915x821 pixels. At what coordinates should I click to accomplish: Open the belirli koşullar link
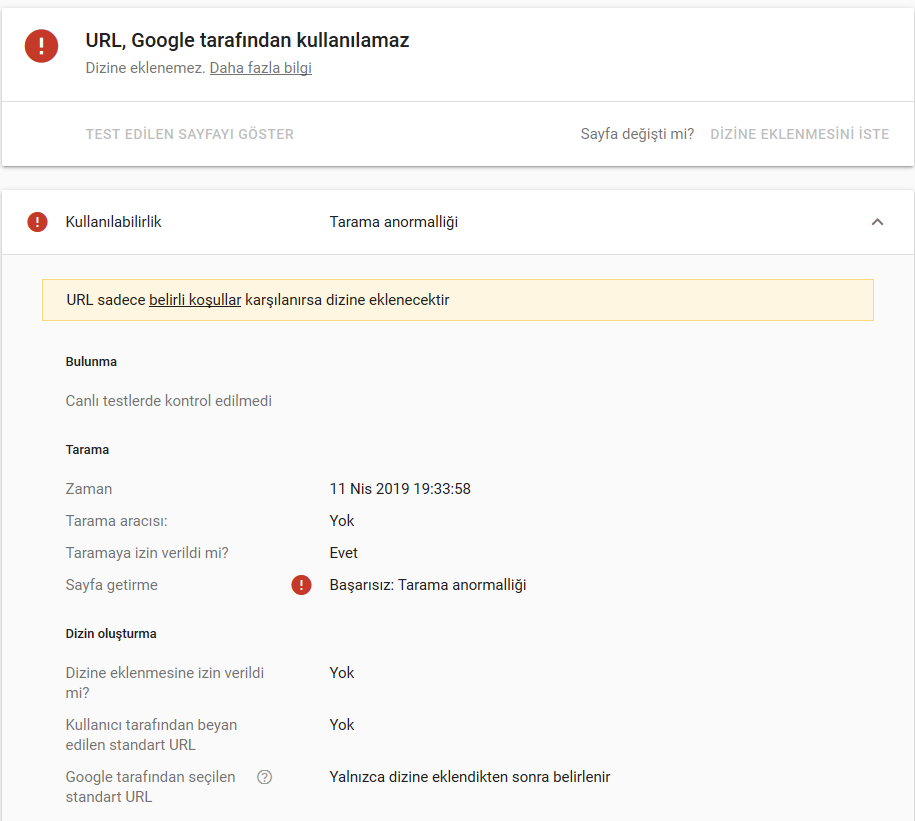(195, 300)
